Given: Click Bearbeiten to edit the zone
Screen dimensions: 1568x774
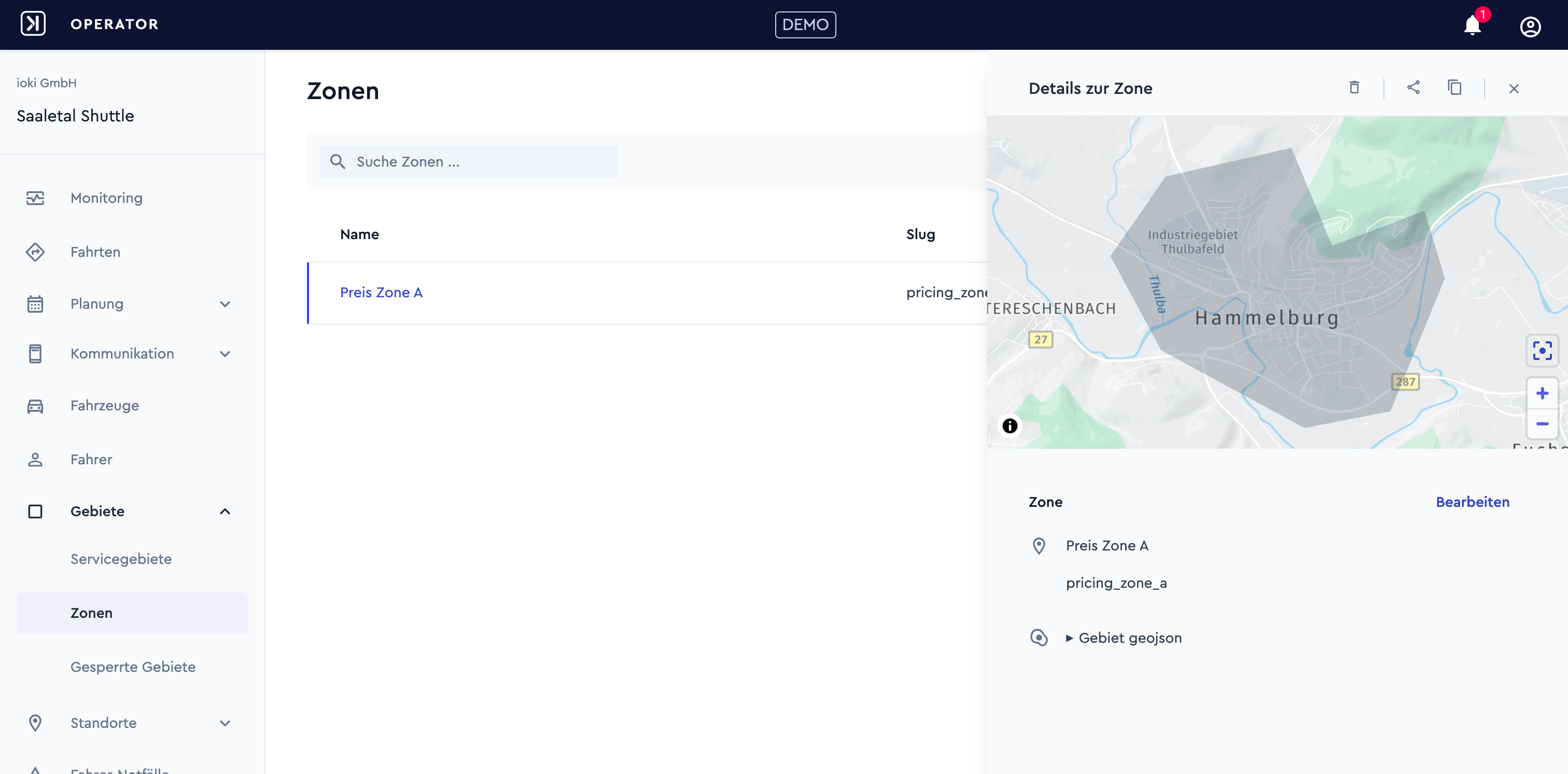Looking at the screenshot, I should (1473, 502).
